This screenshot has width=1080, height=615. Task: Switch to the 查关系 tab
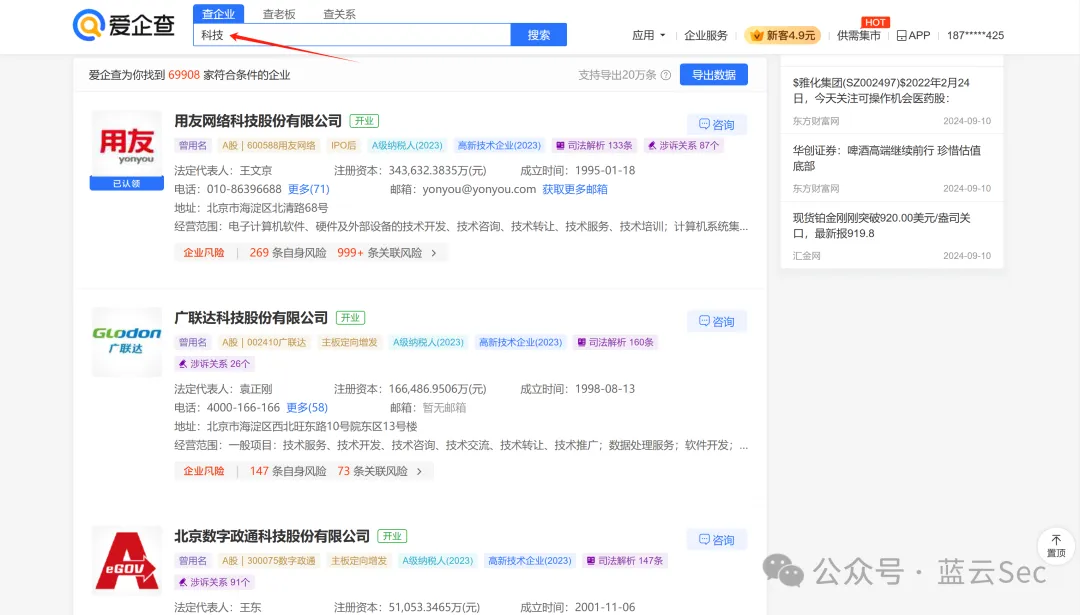tap(340, 14)
